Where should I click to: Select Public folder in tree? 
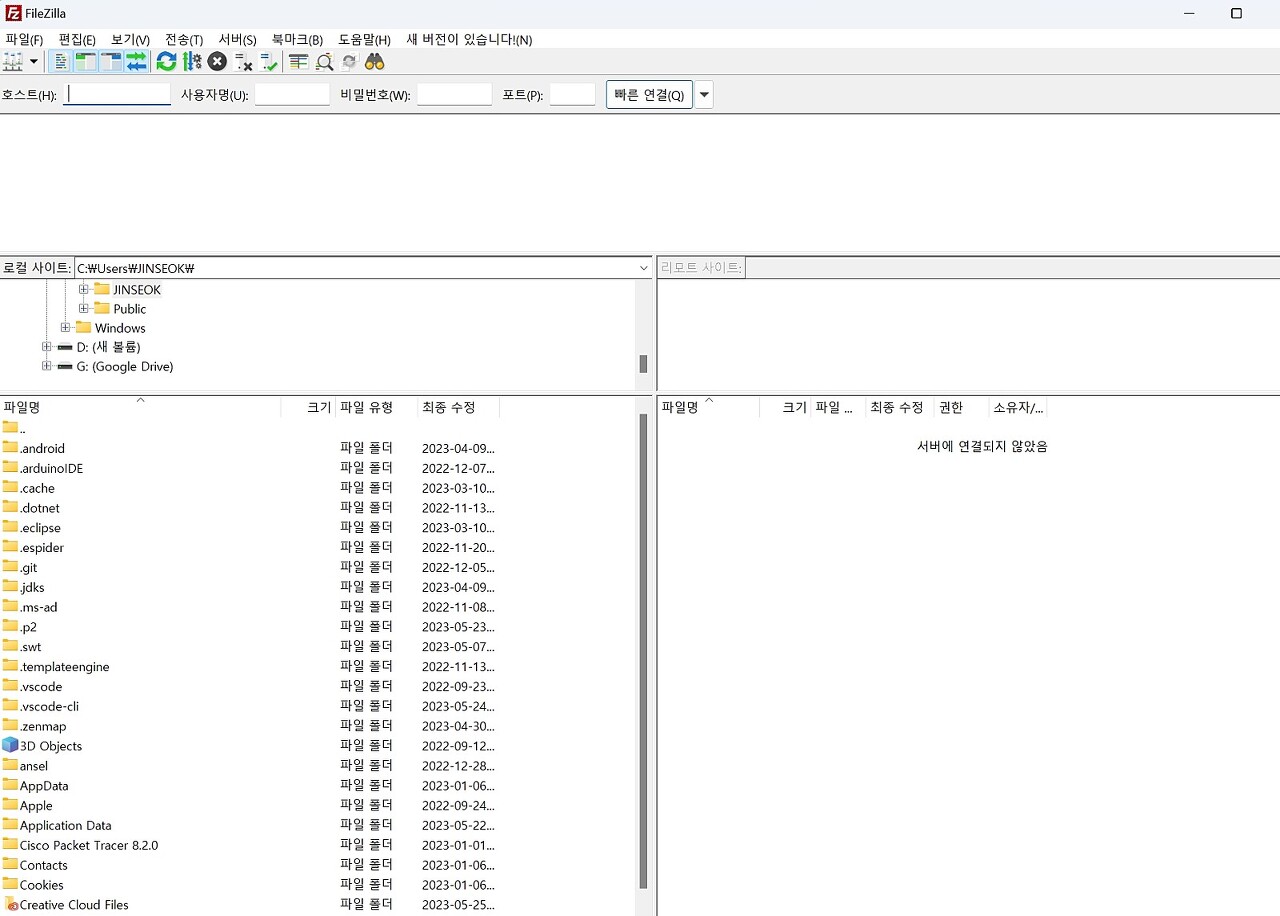[129, 309]
